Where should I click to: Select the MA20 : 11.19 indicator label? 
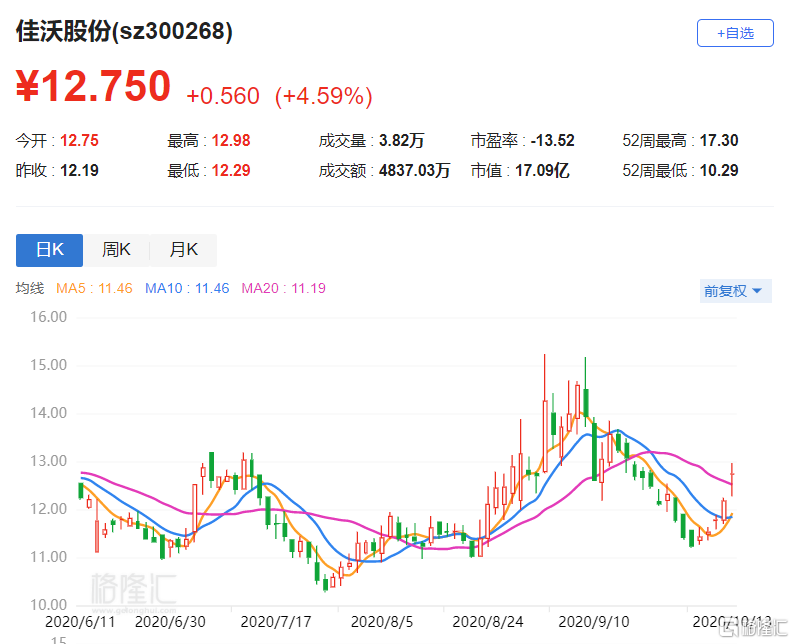[284, 289]
